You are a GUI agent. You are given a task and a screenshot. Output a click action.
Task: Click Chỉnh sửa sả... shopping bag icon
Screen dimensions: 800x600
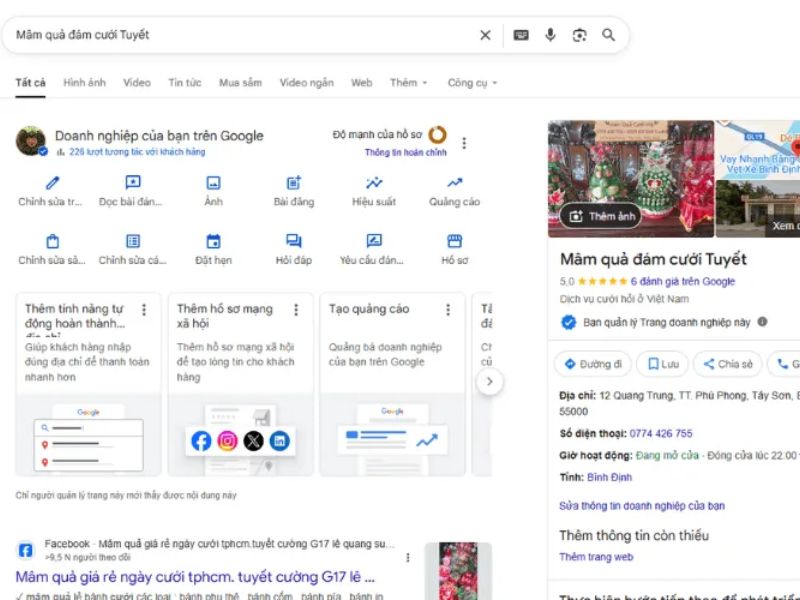pos(53,241)
